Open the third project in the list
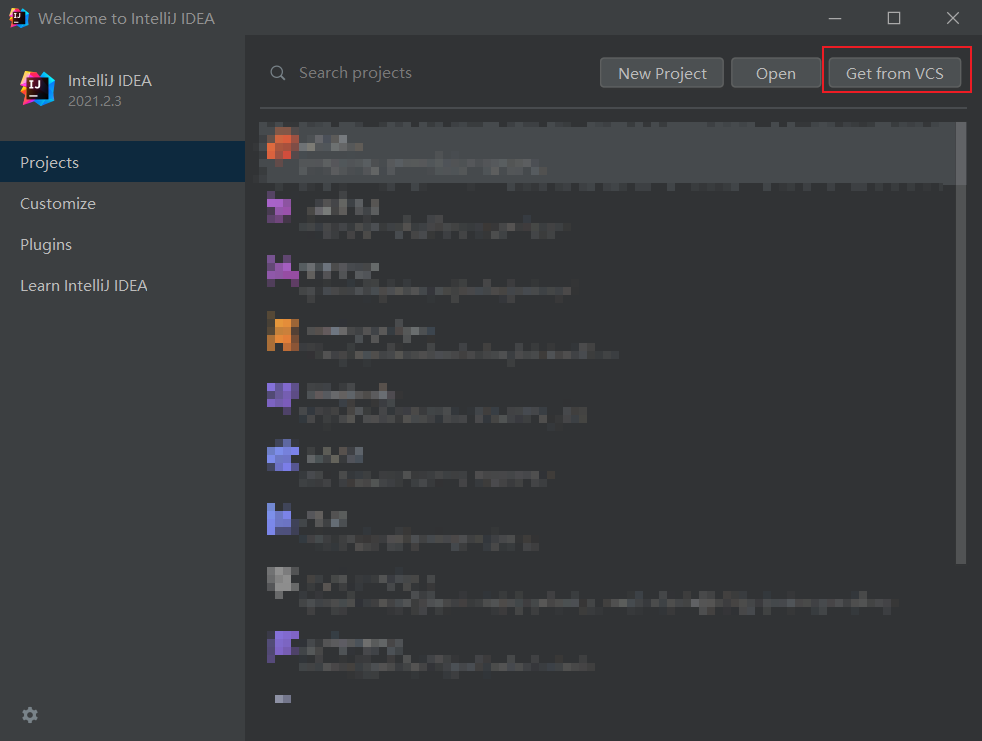This screenshot has height=741, width=982. (440, 280)
